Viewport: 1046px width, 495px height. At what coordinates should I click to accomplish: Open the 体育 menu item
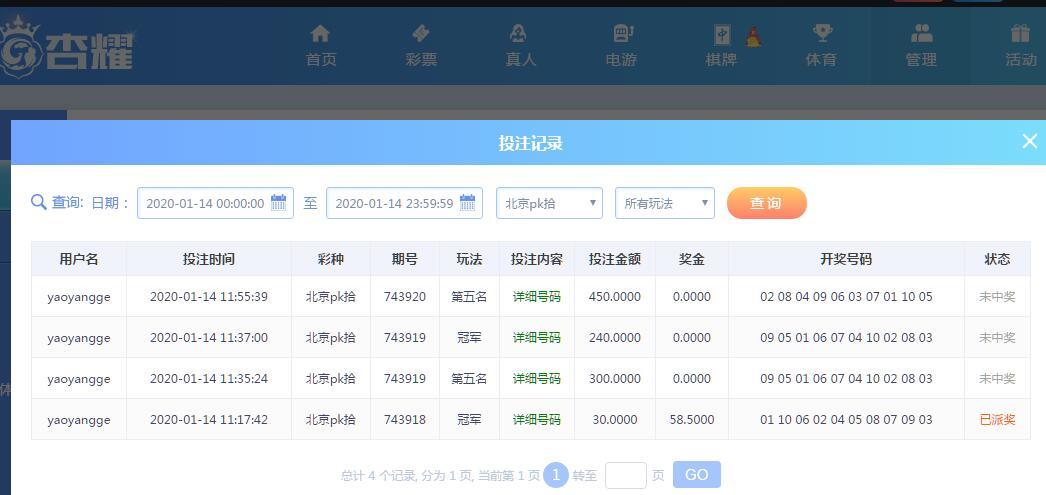tap(821, 59)
